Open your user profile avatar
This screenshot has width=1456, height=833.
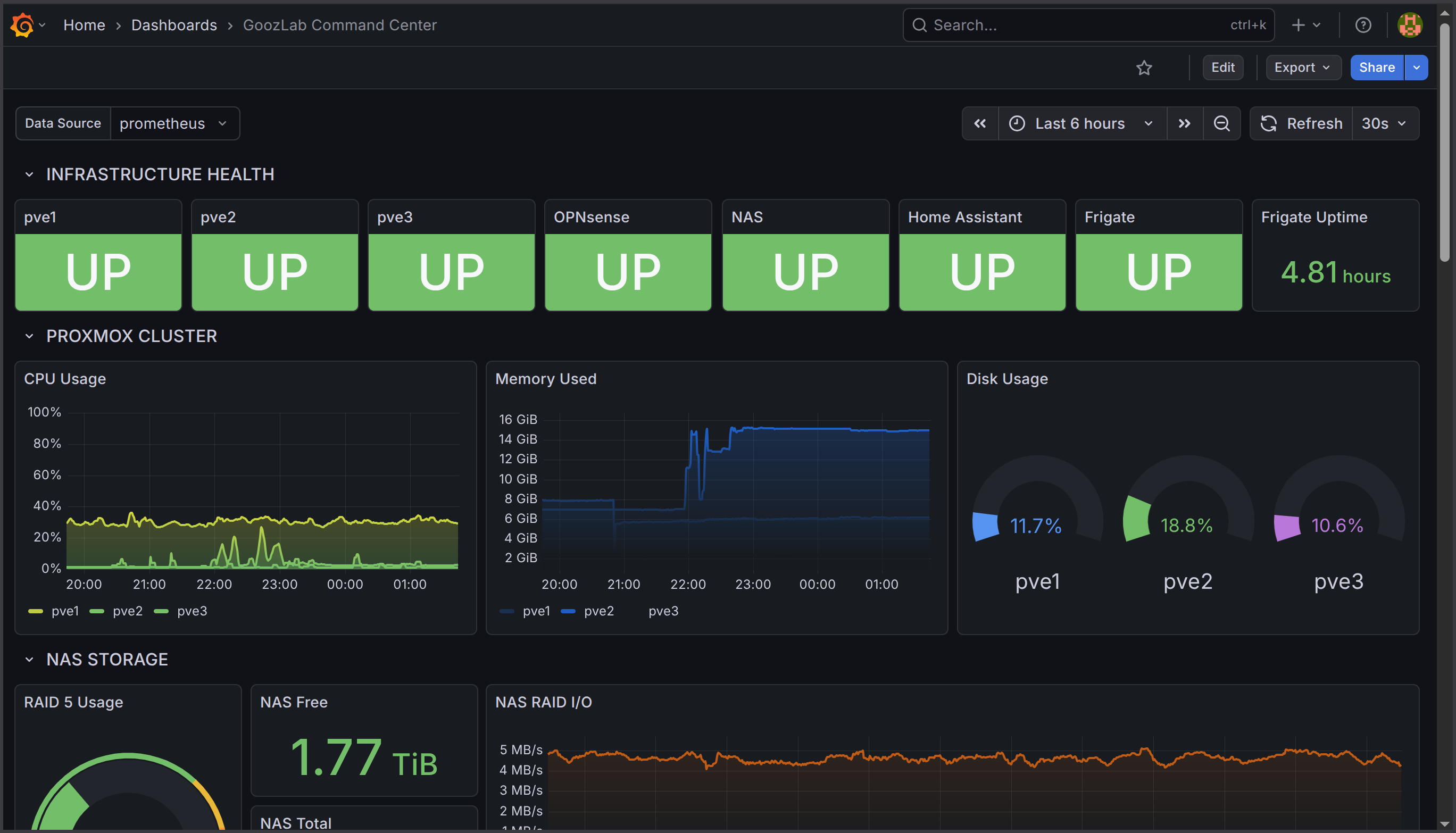pos(1409,24)
